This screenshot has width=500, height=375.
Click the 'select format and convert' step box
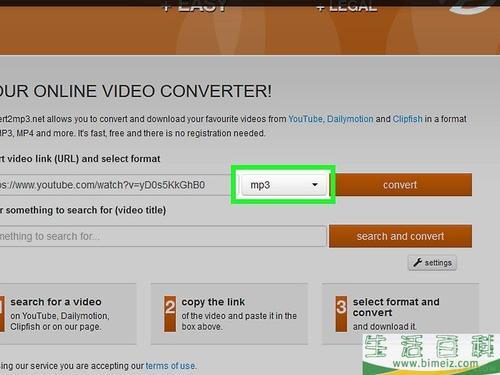(400, 314)
